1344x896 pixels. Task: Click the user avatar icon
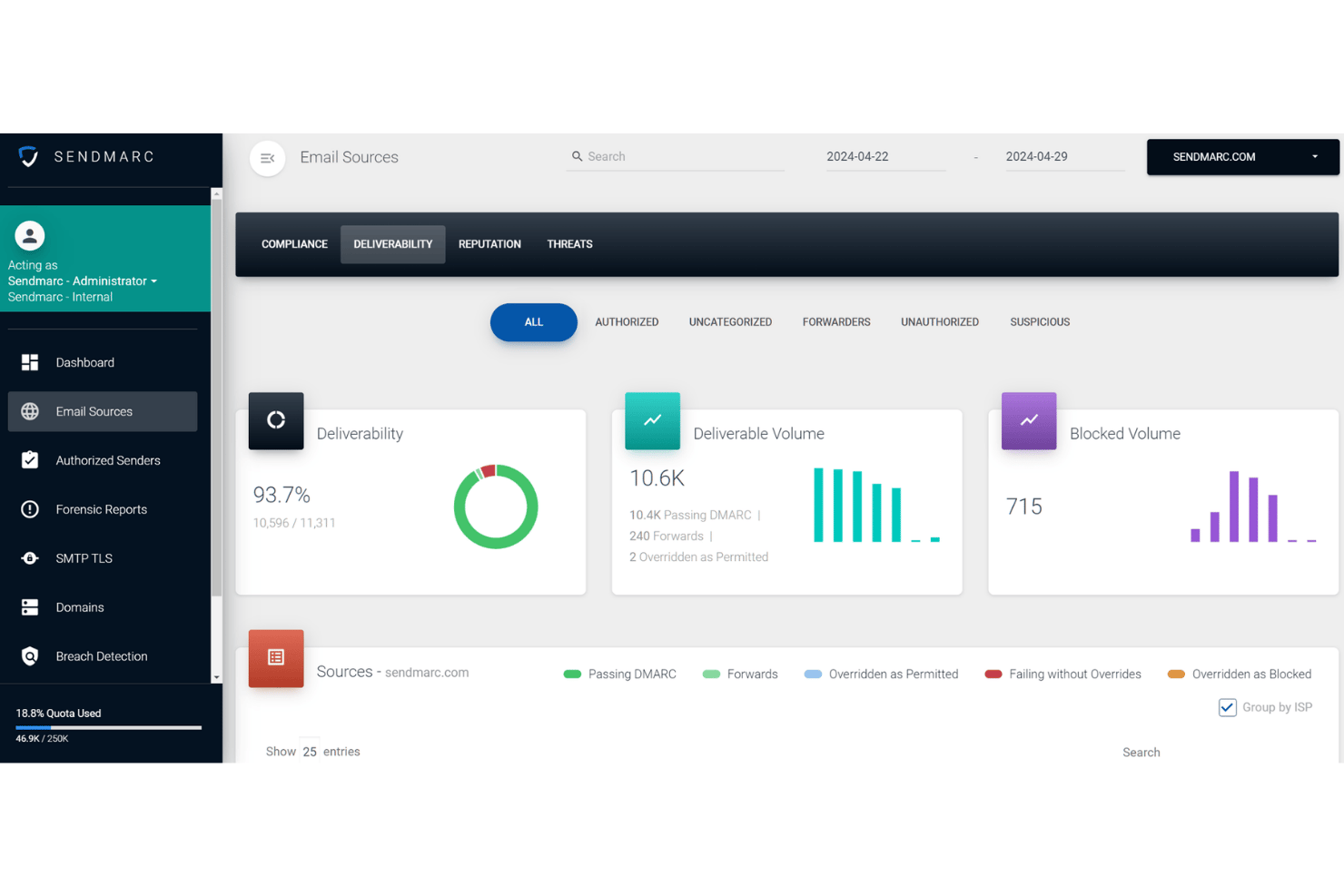coord(30,236)
